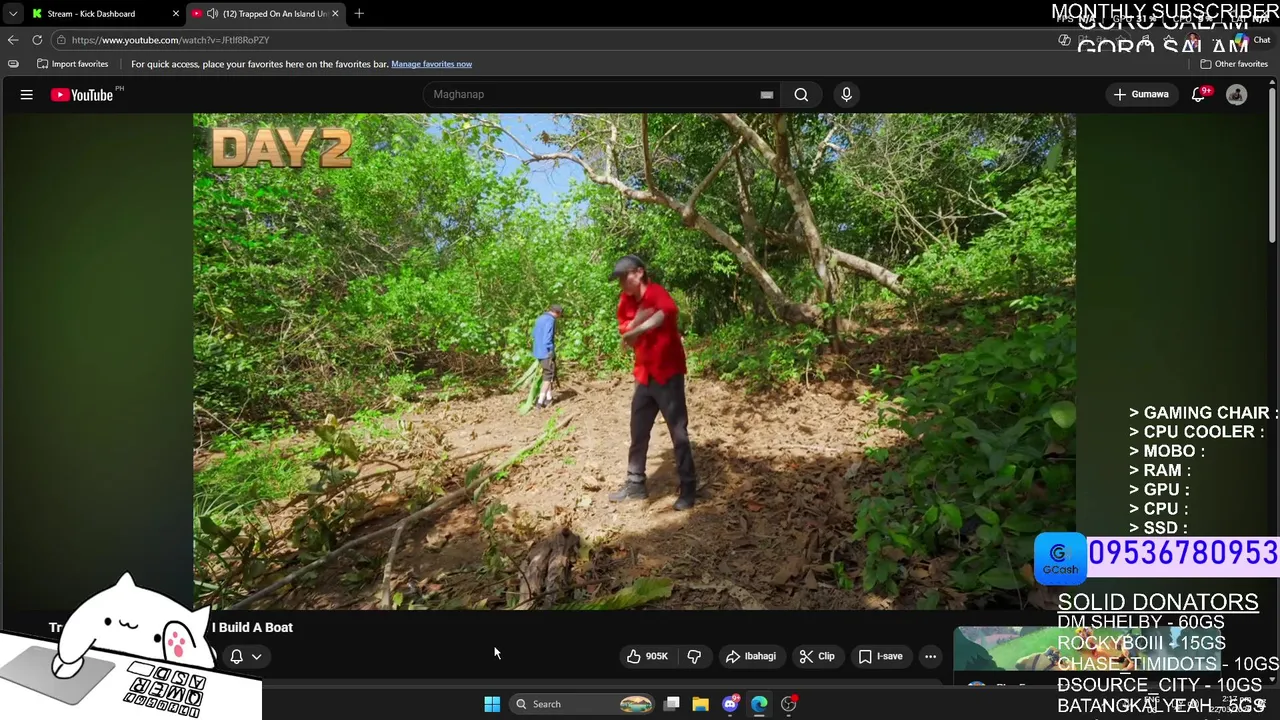The image size is (1280, 720).
Task: Start voice search with the microphone icon
Action: [846, 94]
